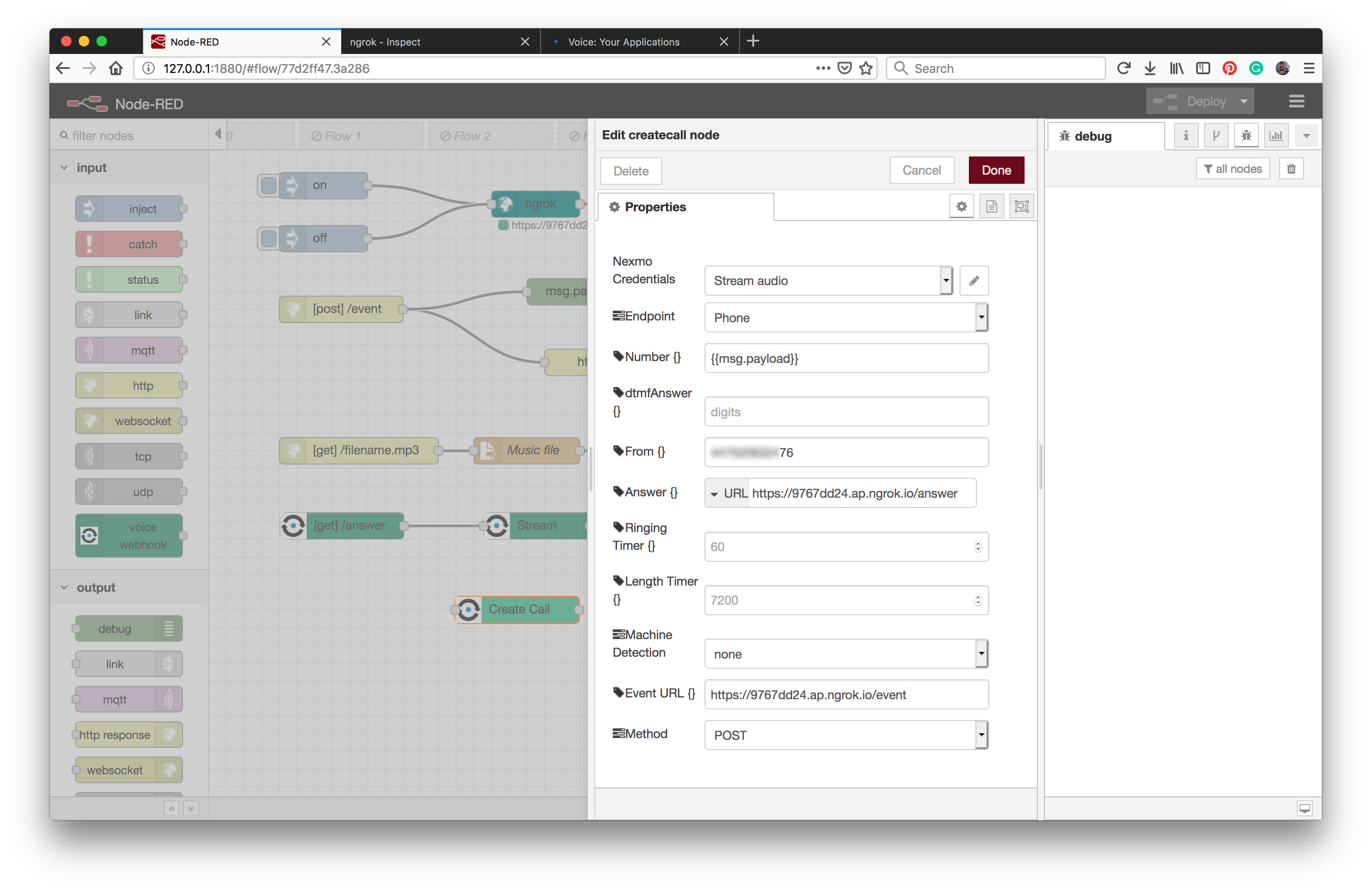Open the Node-RED main menu icon
The image size is (1372, 891).
[x=1296, y=102]
